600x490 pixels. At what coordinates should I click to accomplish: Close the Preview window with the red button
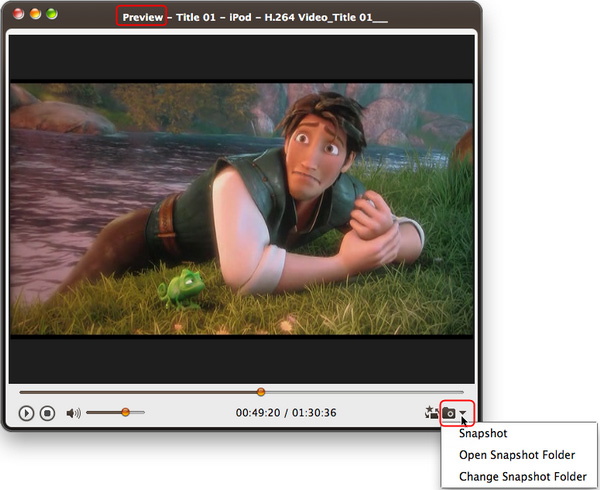point(18,14)
